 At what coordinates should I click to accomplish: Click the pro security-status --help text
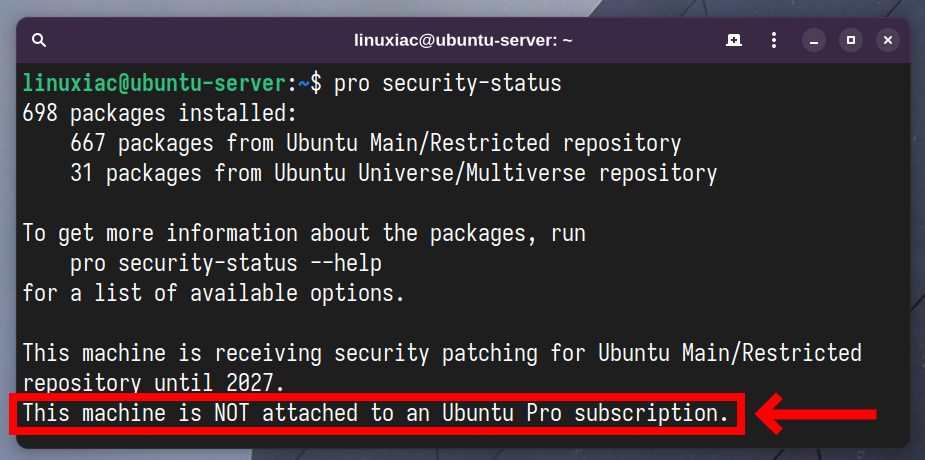pos(226,264)
